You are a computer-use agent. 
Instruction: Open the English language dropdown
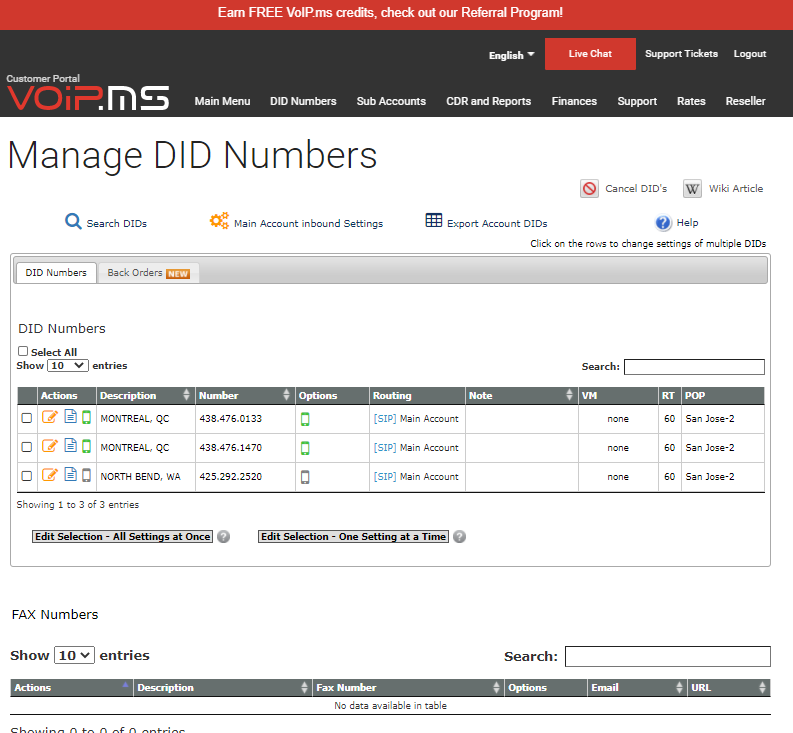coord(511,55)
